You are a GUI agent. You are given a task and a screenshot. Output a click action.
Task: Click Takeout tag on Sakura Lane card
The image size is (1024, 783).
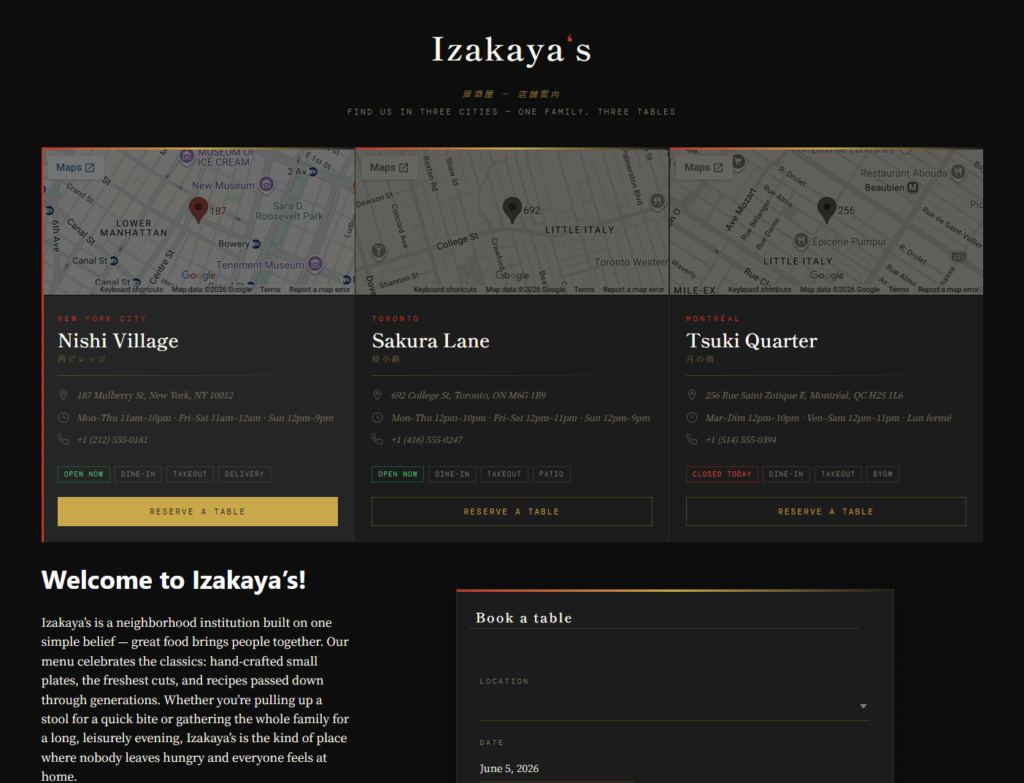(x=504, y=474)
